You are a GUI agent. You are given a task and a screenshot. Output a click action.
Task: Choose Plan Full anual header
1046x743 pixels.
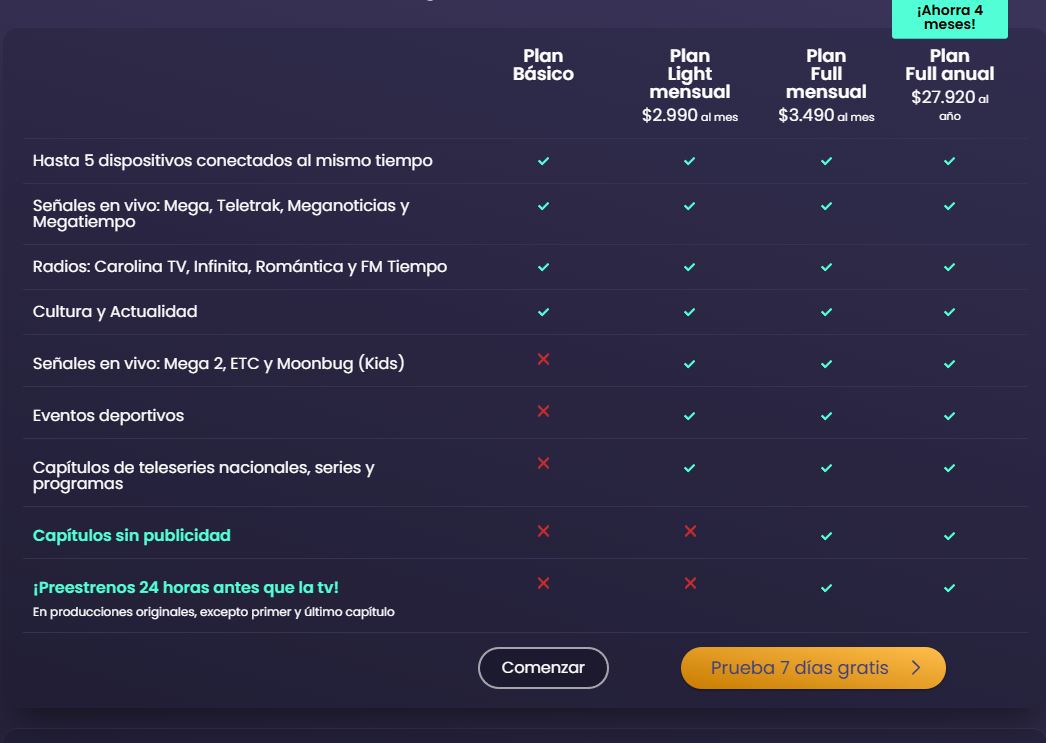tap(949, 66)
